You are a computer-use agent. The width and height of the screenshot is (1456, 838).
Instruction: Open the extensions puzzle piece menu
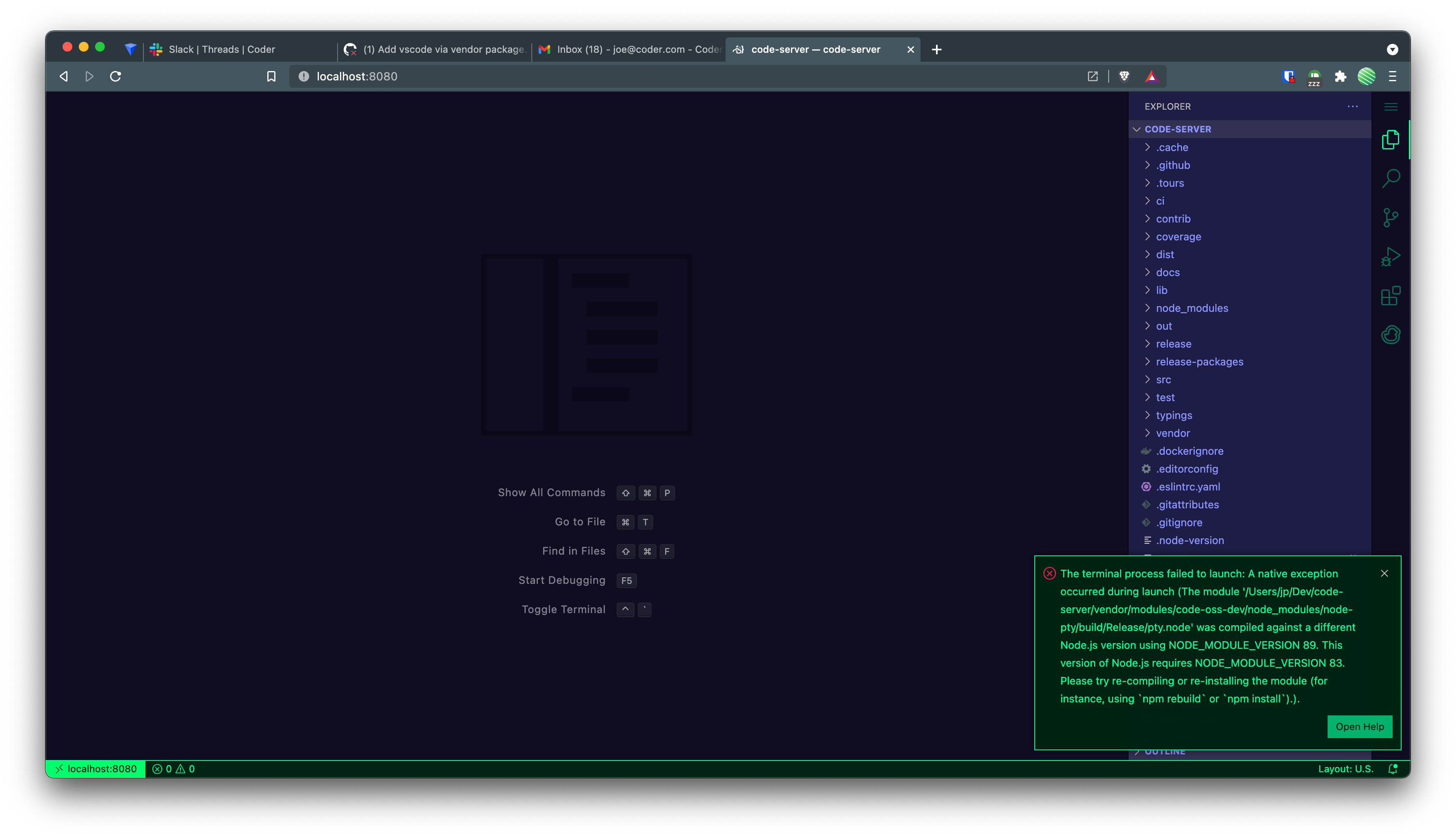click(x=1340, y=77)
